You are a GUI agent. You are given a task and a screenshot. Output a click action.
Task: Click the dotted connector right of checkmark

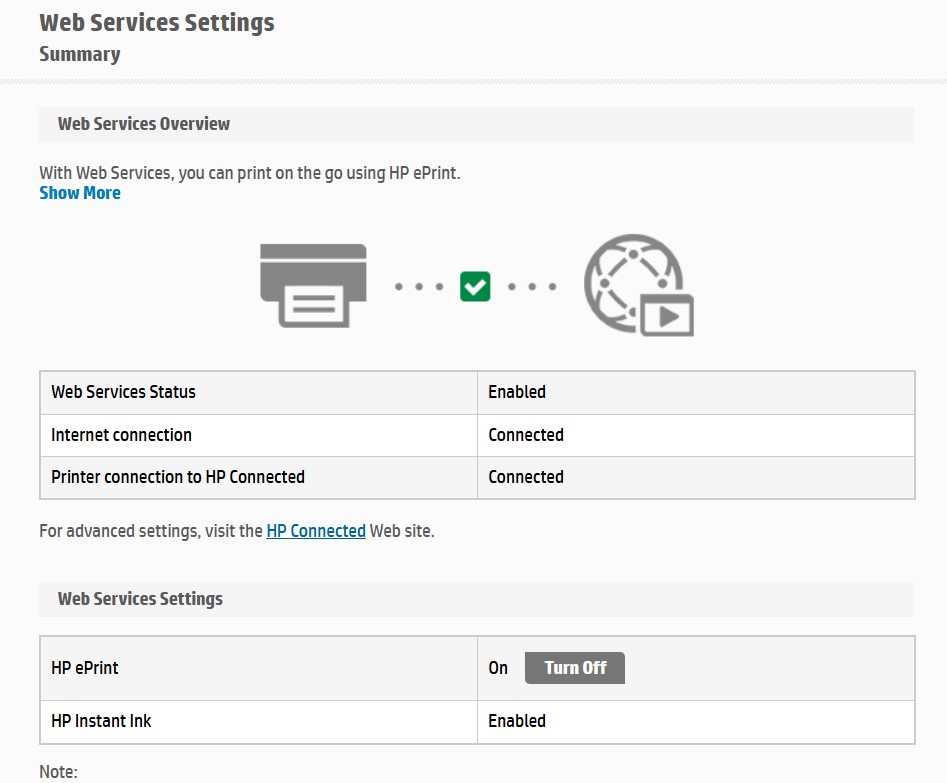click(x=532, y=286)
